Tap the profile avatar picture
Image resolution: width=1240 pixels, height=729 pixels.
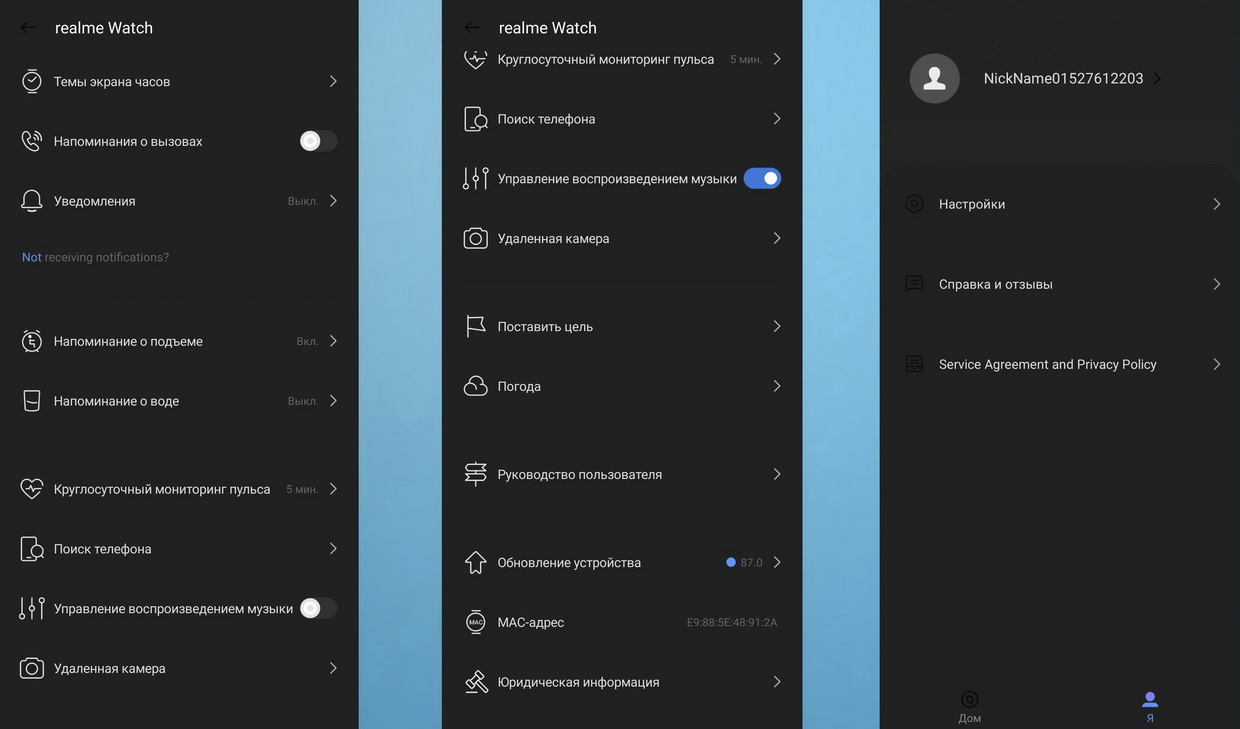click(935, 78)
